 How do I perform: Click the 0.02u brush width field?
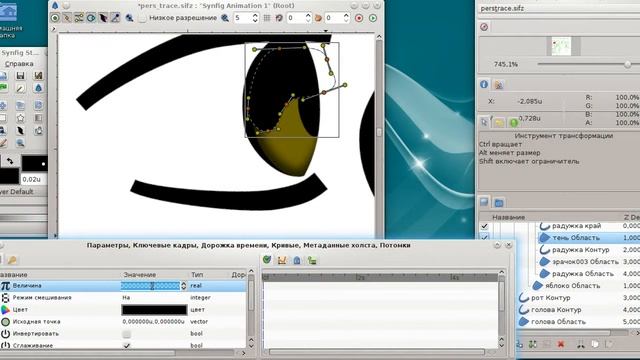[x=33, y=179]
